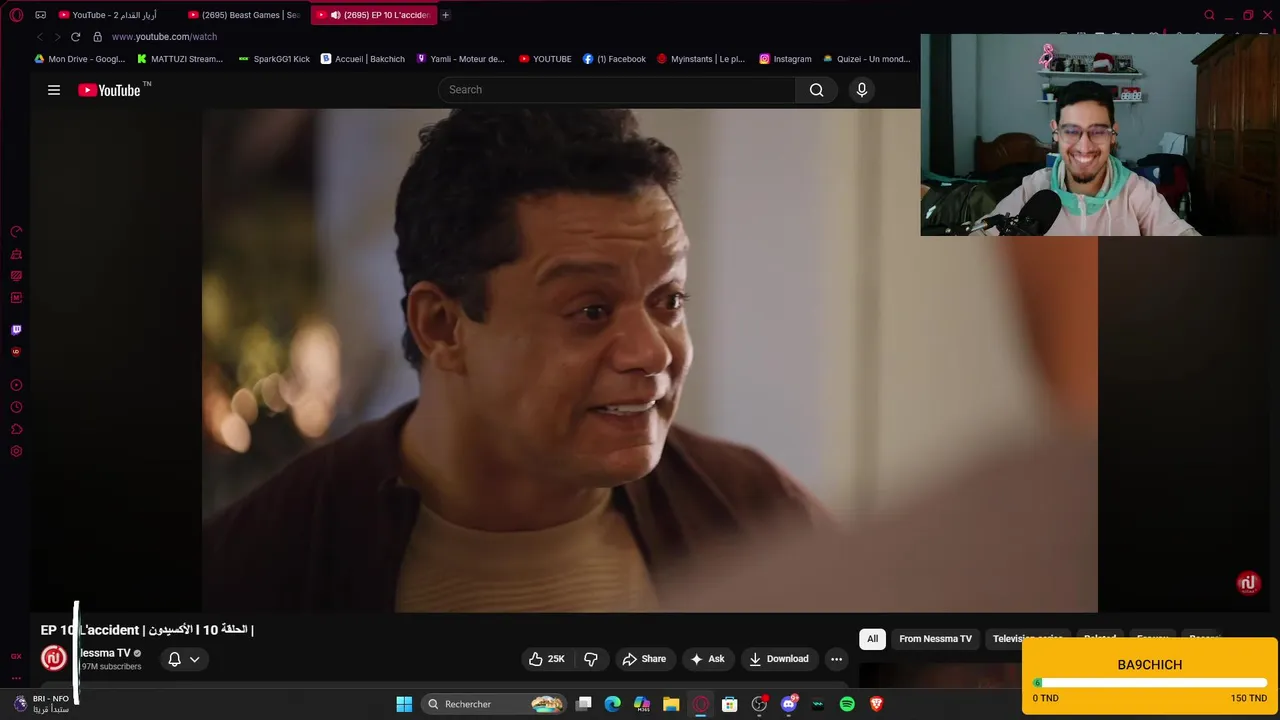Open Myinstants bookmark
Viewport: 1280px width, 720px height.
click(x=701, y=59)
